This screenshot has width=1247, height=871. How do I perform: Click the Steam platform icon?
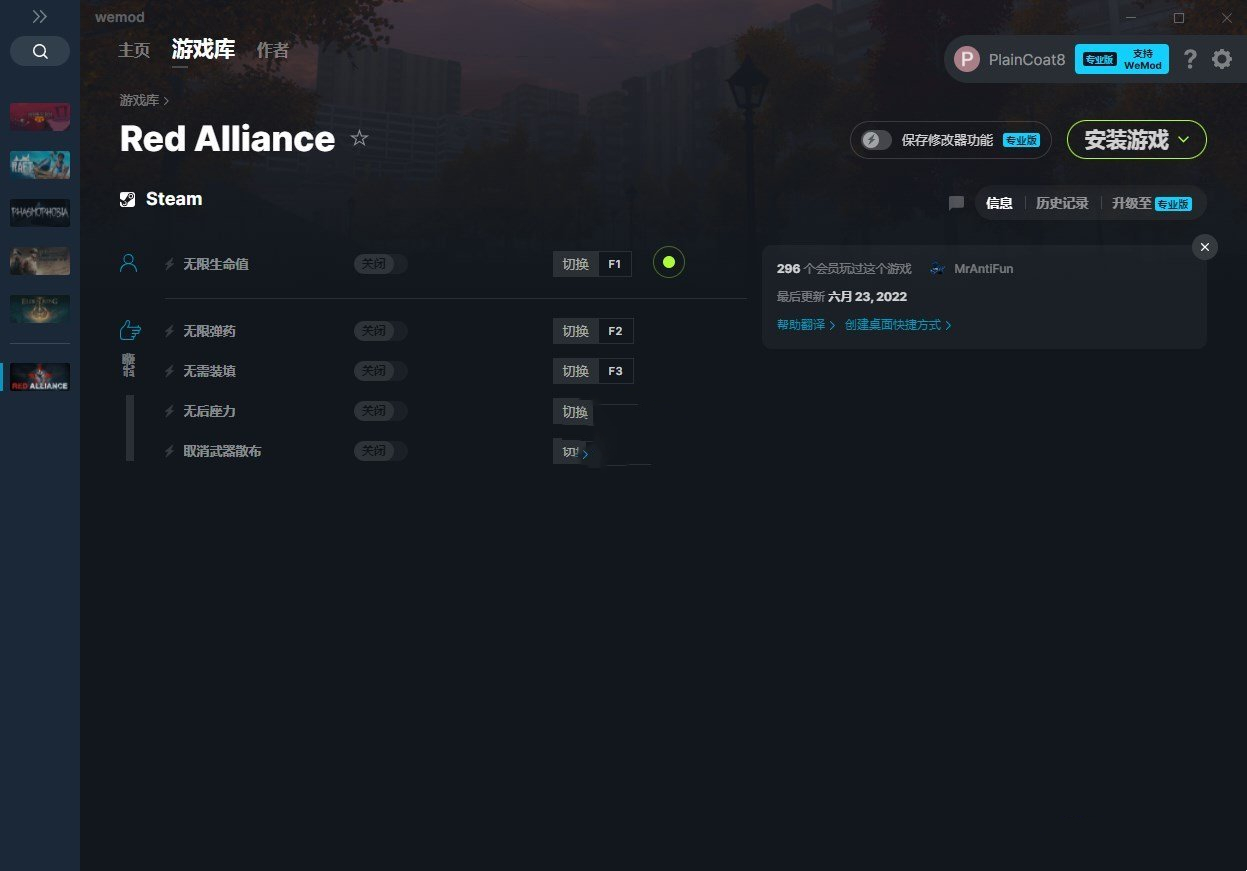[128, 199]
